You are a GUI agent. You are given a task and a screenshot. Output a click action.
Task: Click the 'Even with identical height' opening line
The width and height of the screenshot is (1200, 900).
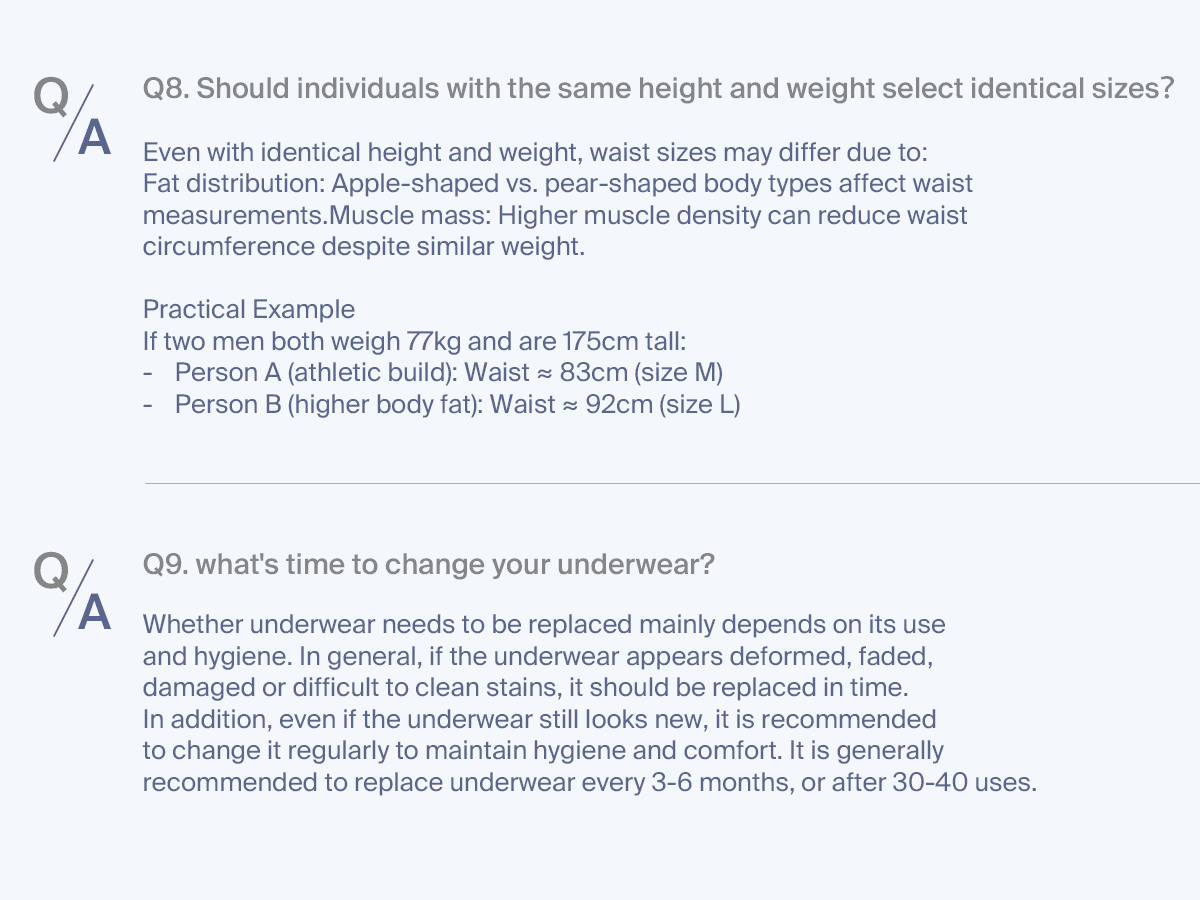pos(536,153)
